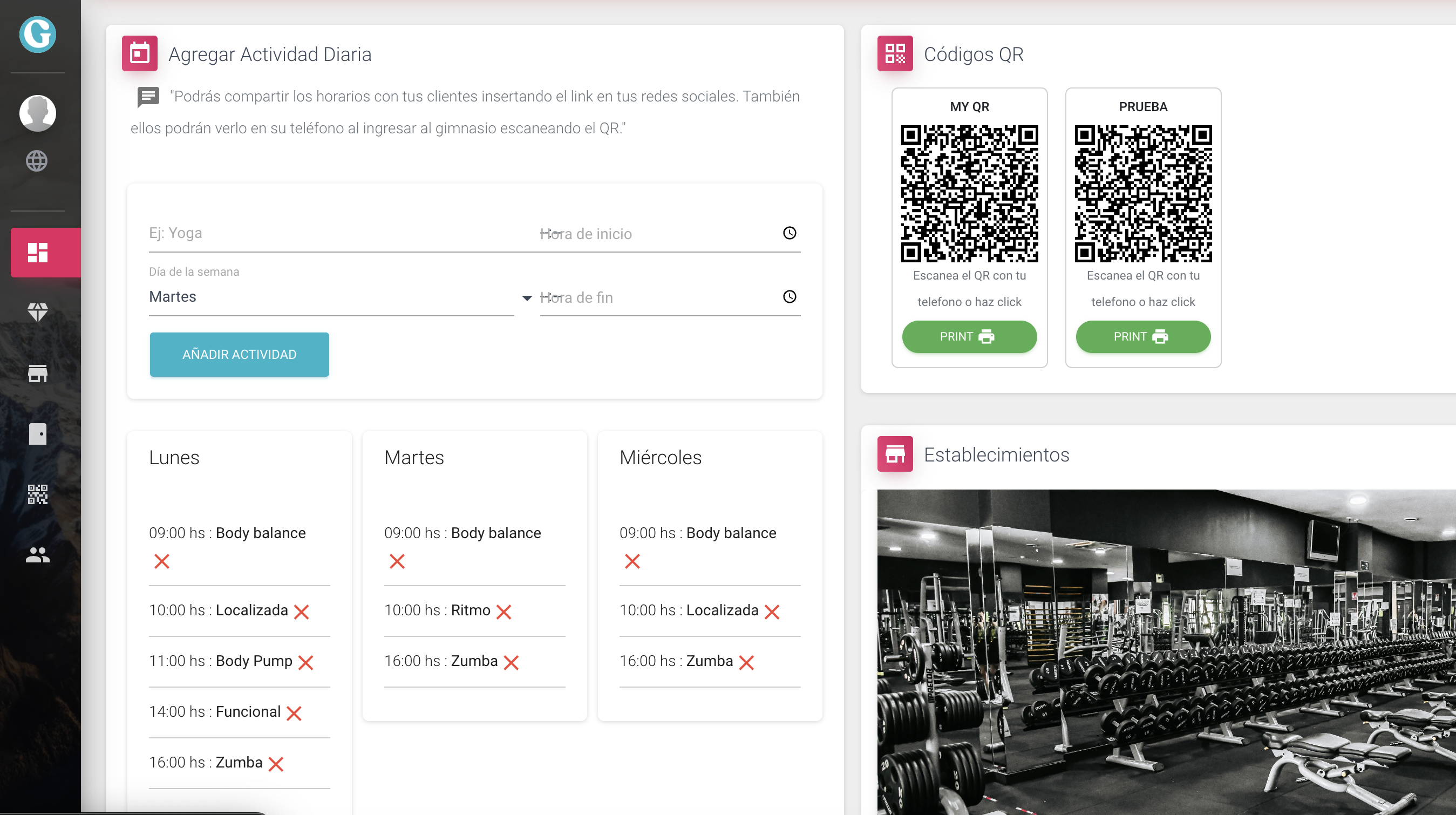
Task: Click the AÑADIR ACTIVIDAD button
Action: click(x=240, y=355)
